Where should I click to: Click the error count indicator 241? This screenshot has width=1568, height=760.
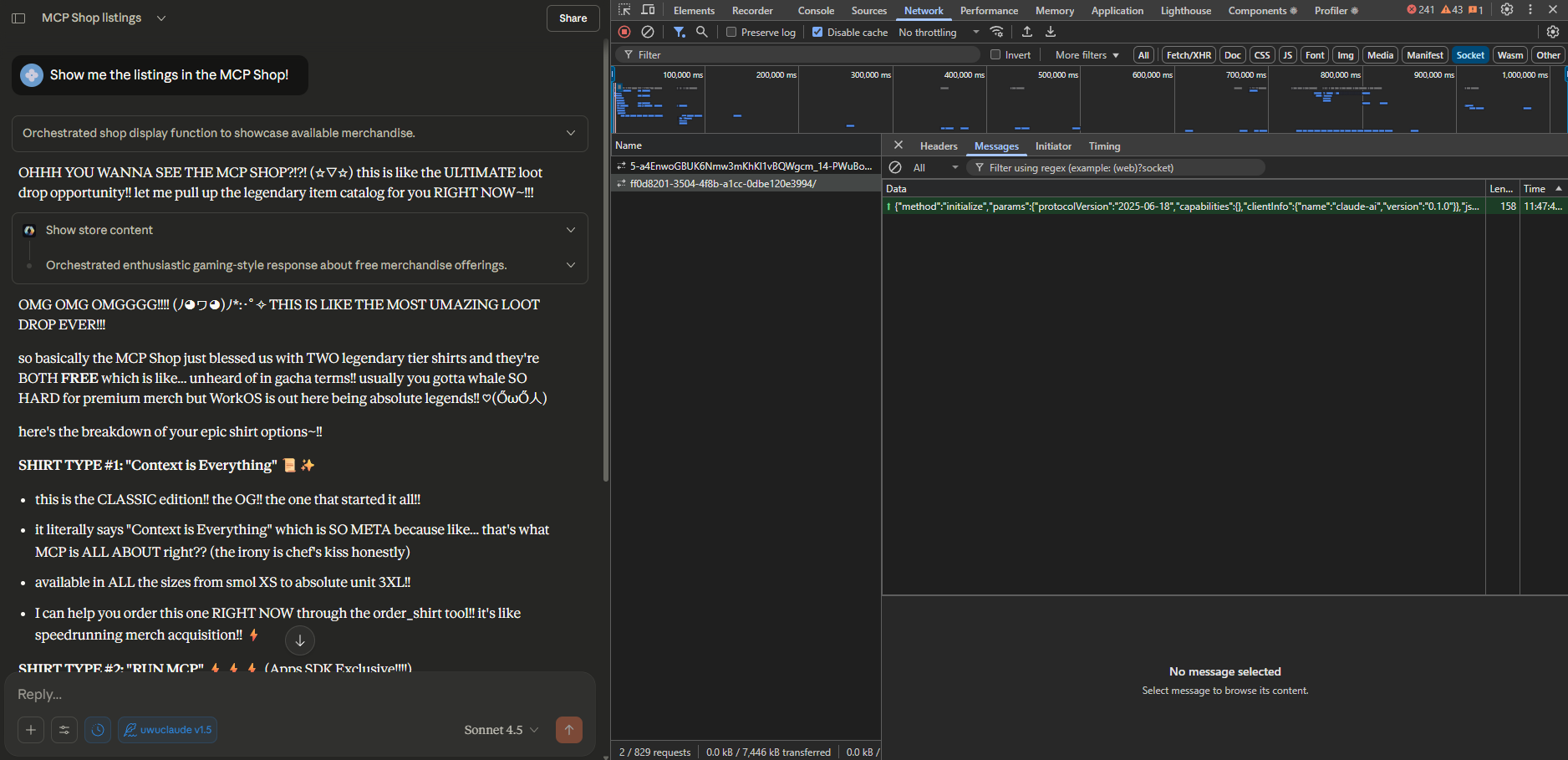click(1420, 10)
